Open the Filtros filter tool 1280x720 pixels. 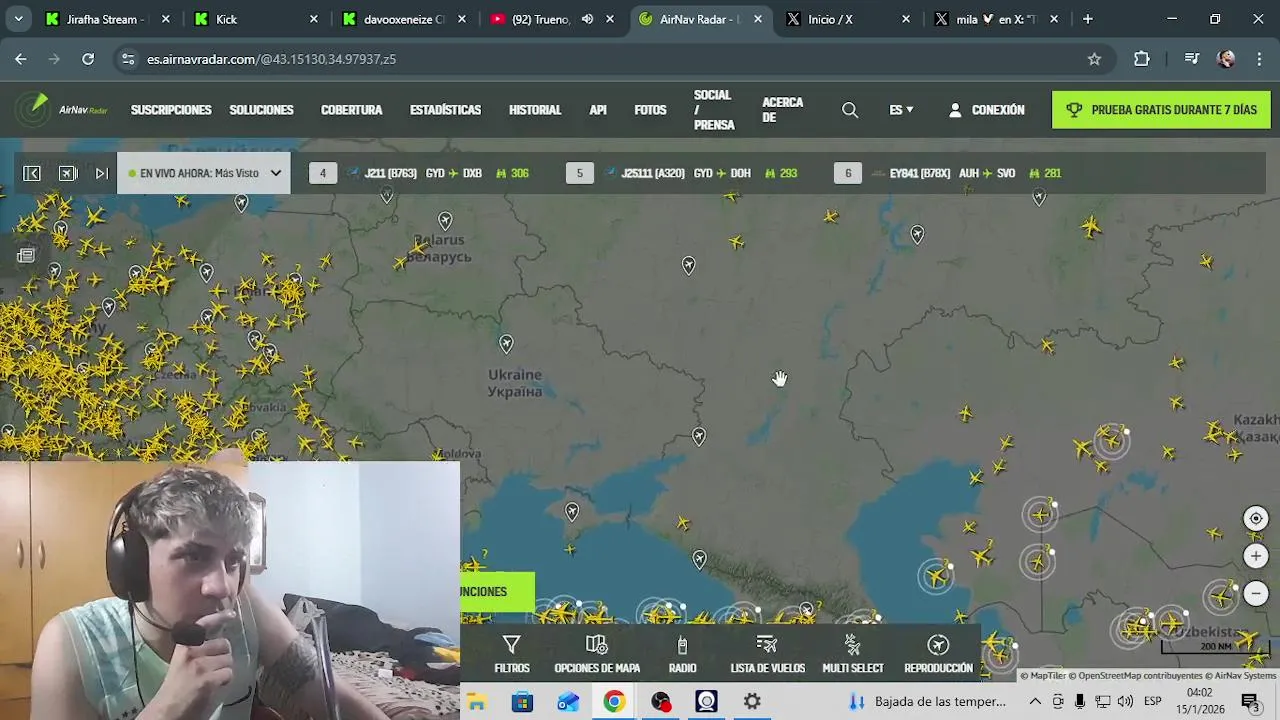pyautogui.click(x=511, y=654)
